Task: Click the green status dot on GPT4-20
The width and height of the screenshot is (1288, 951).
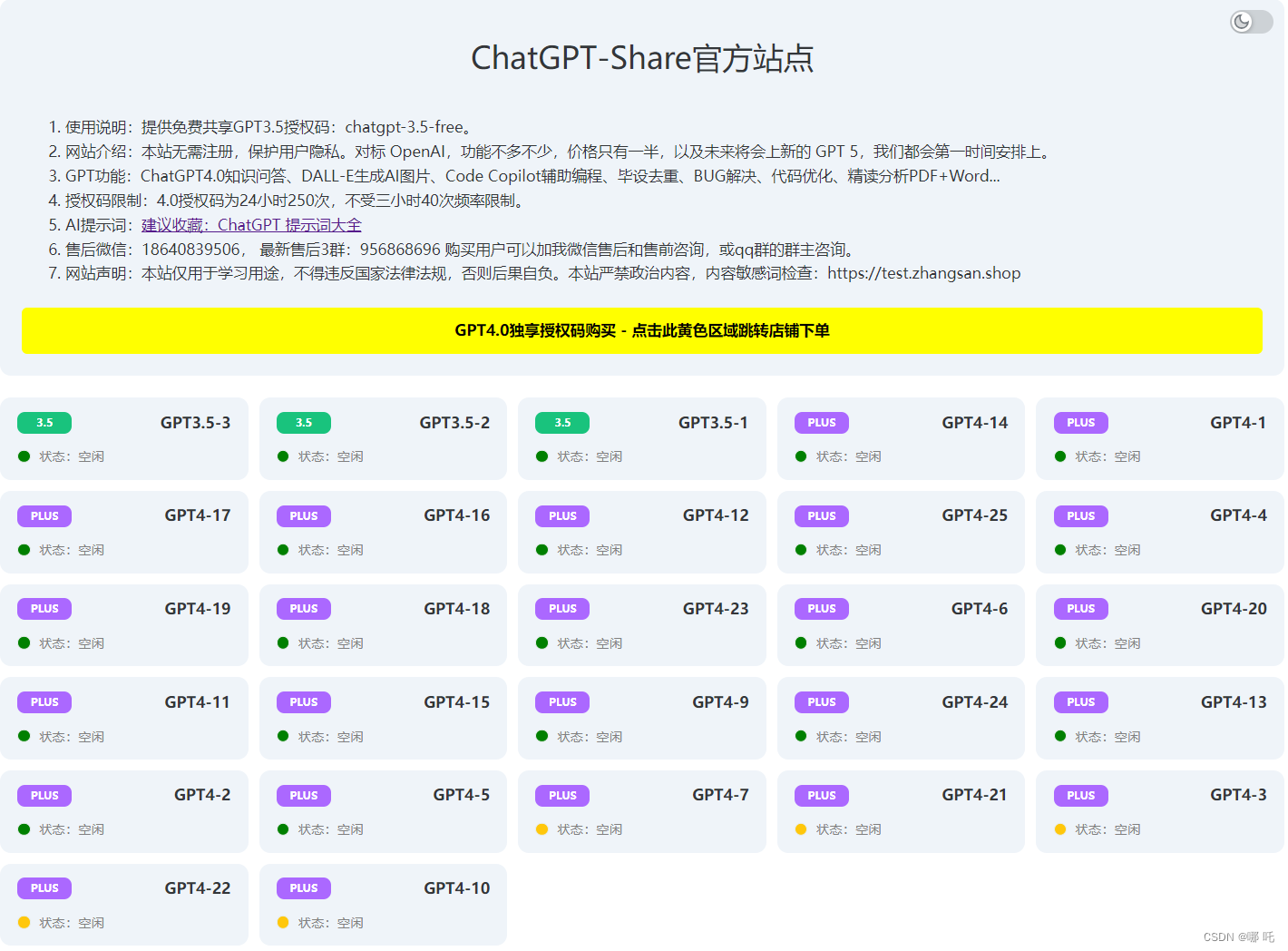Action: [1060, 643]
